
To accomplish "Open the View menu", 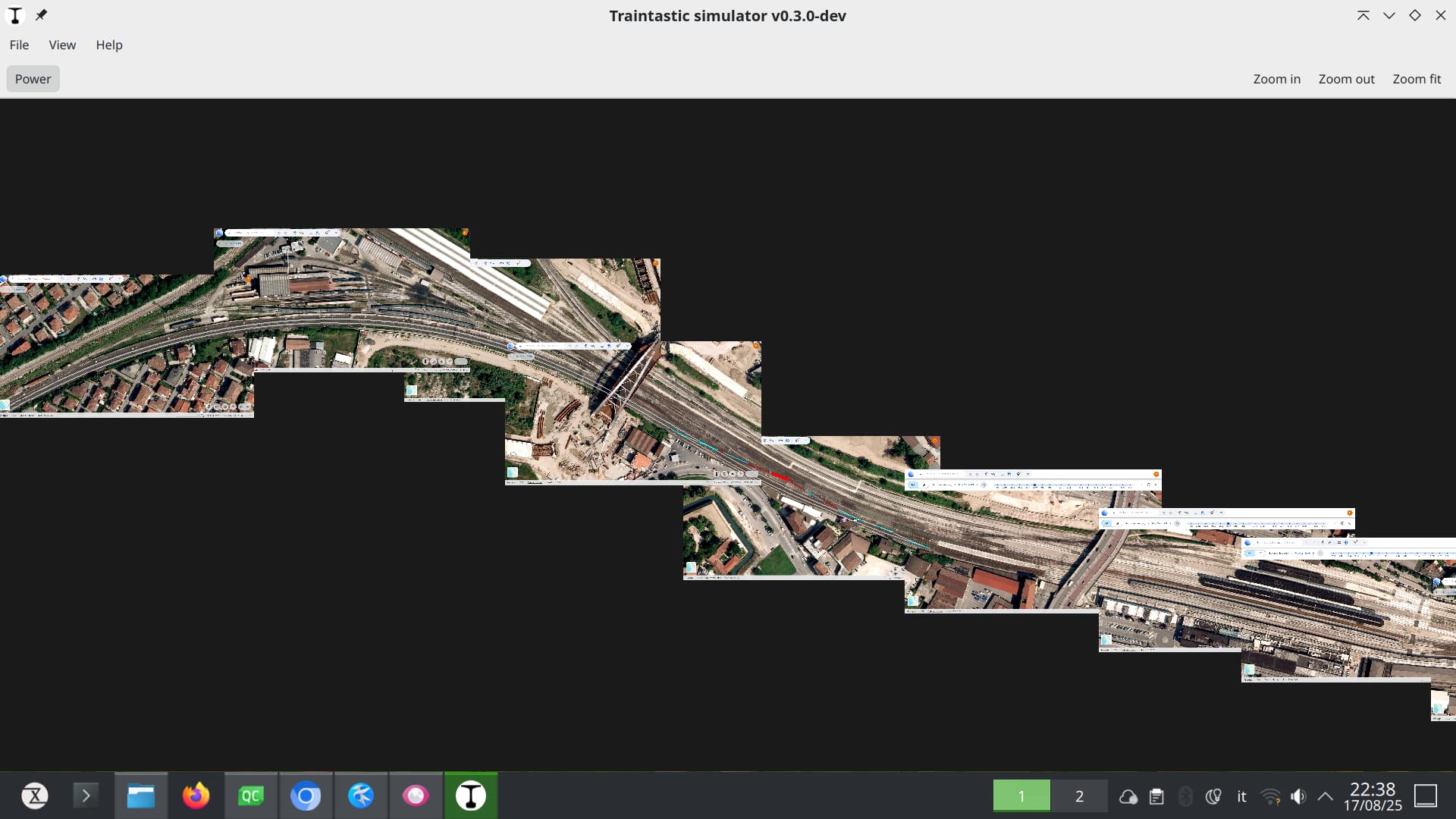I will click(x=62, y=45).
